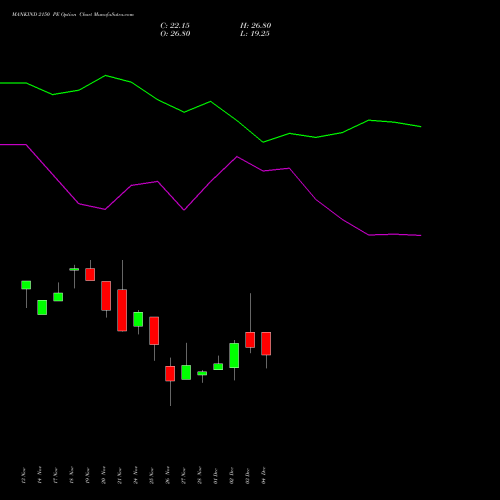Click the open value O: 26.80

point(175,34)
